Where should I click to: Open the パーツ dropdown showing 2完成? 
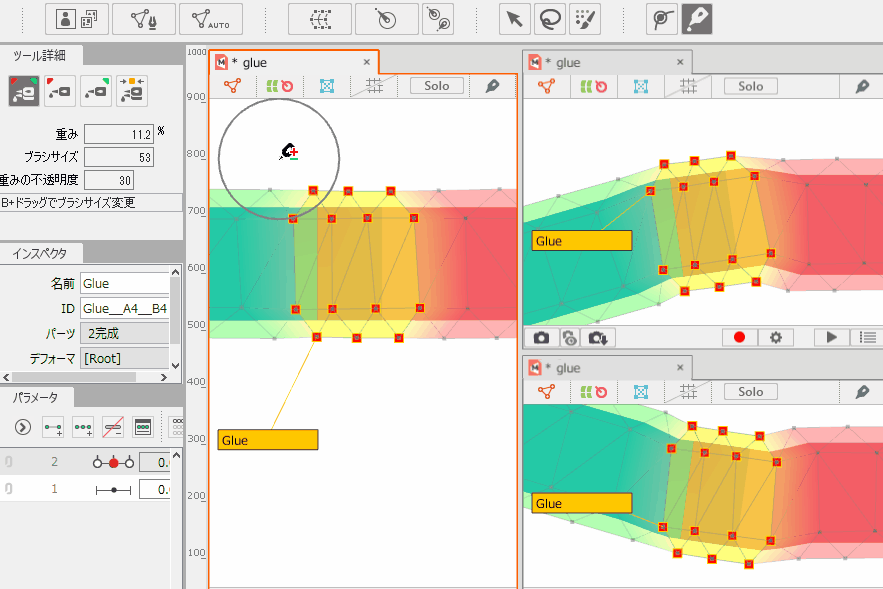(x=126, y=333)
